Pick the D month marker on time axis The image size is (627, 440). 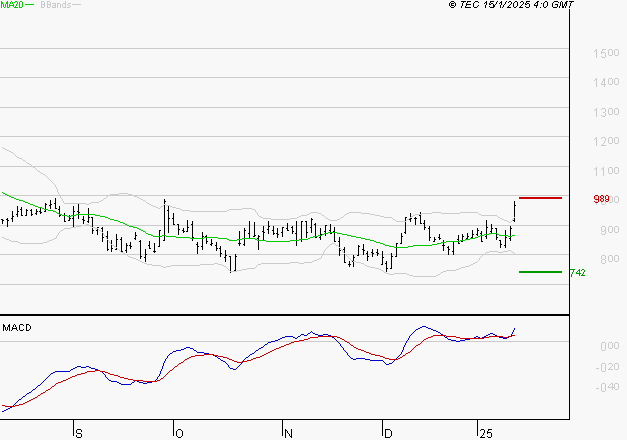[x=388, y=433]
